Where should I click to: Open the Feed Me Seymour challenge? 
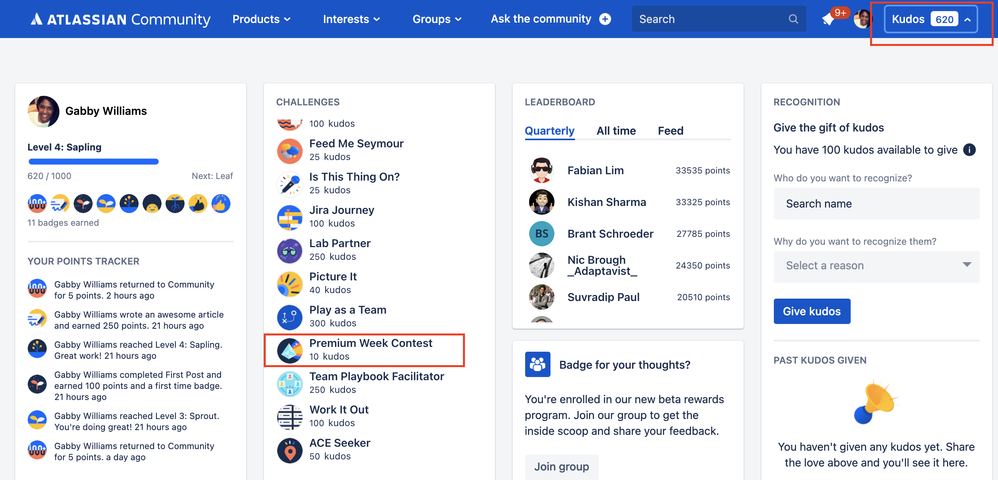[356, 144]
